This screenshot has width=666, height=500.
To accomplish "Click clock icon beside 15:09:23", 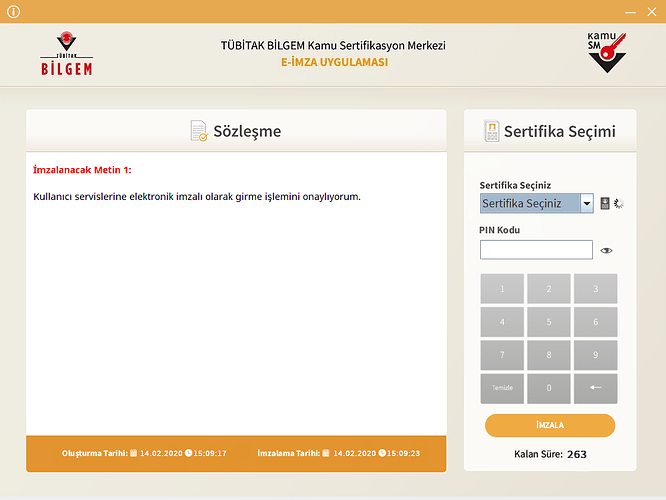I will tap(382, 453).
